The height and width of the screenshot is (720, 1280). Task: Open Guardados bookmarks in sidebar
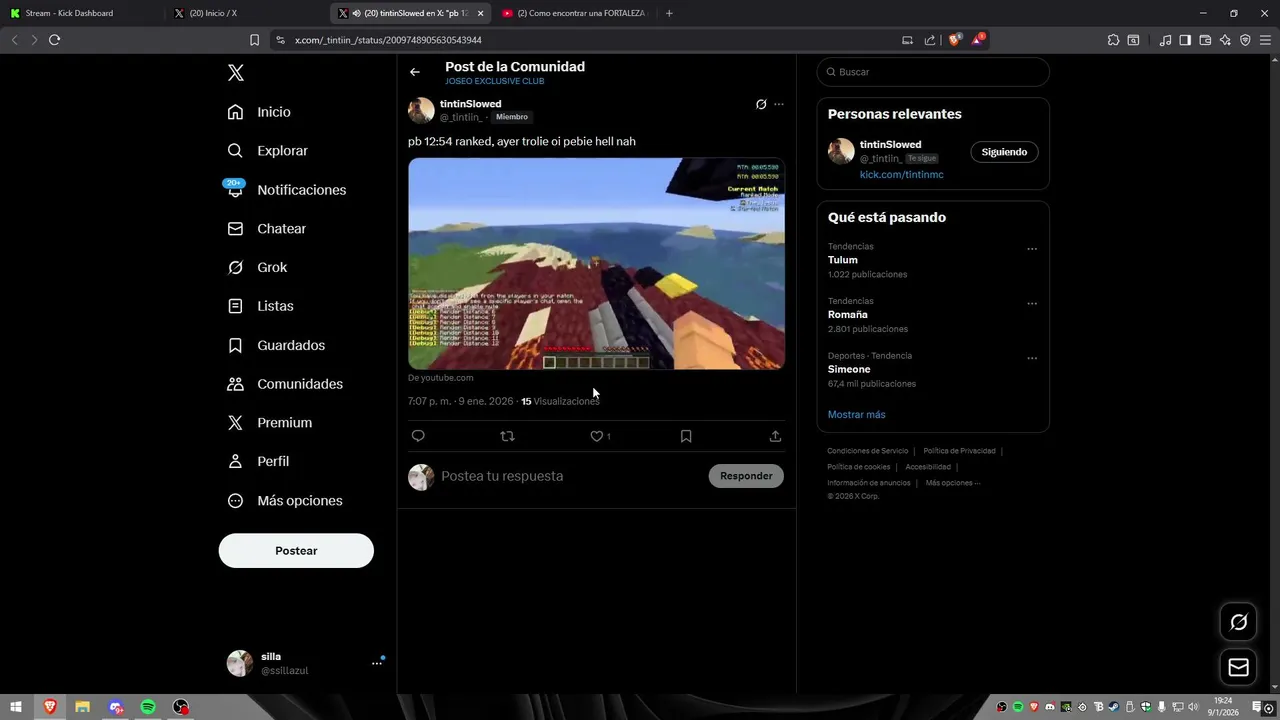[x=276, y=345]
